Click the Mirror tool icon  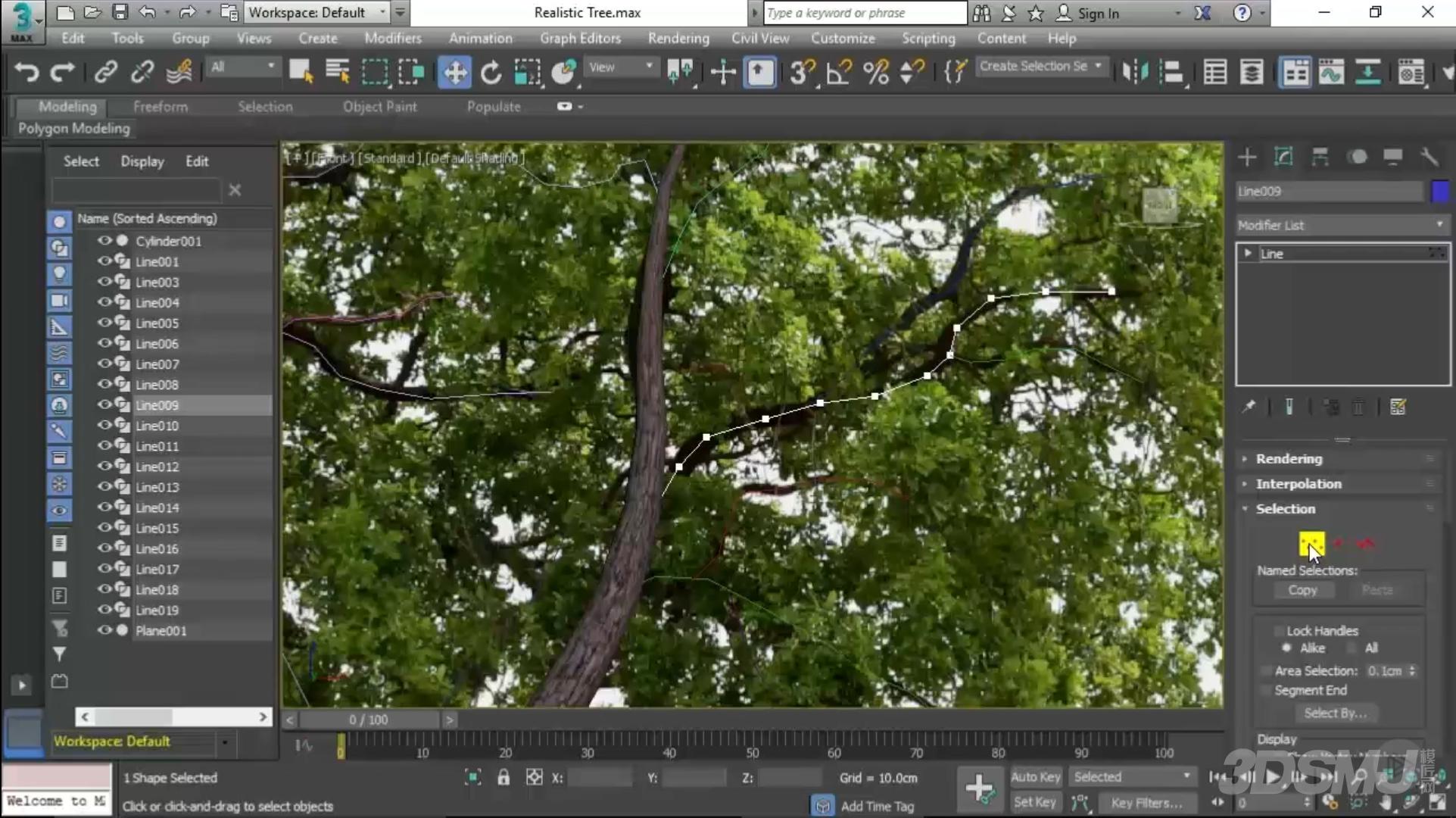click(x=1134, y=72)
